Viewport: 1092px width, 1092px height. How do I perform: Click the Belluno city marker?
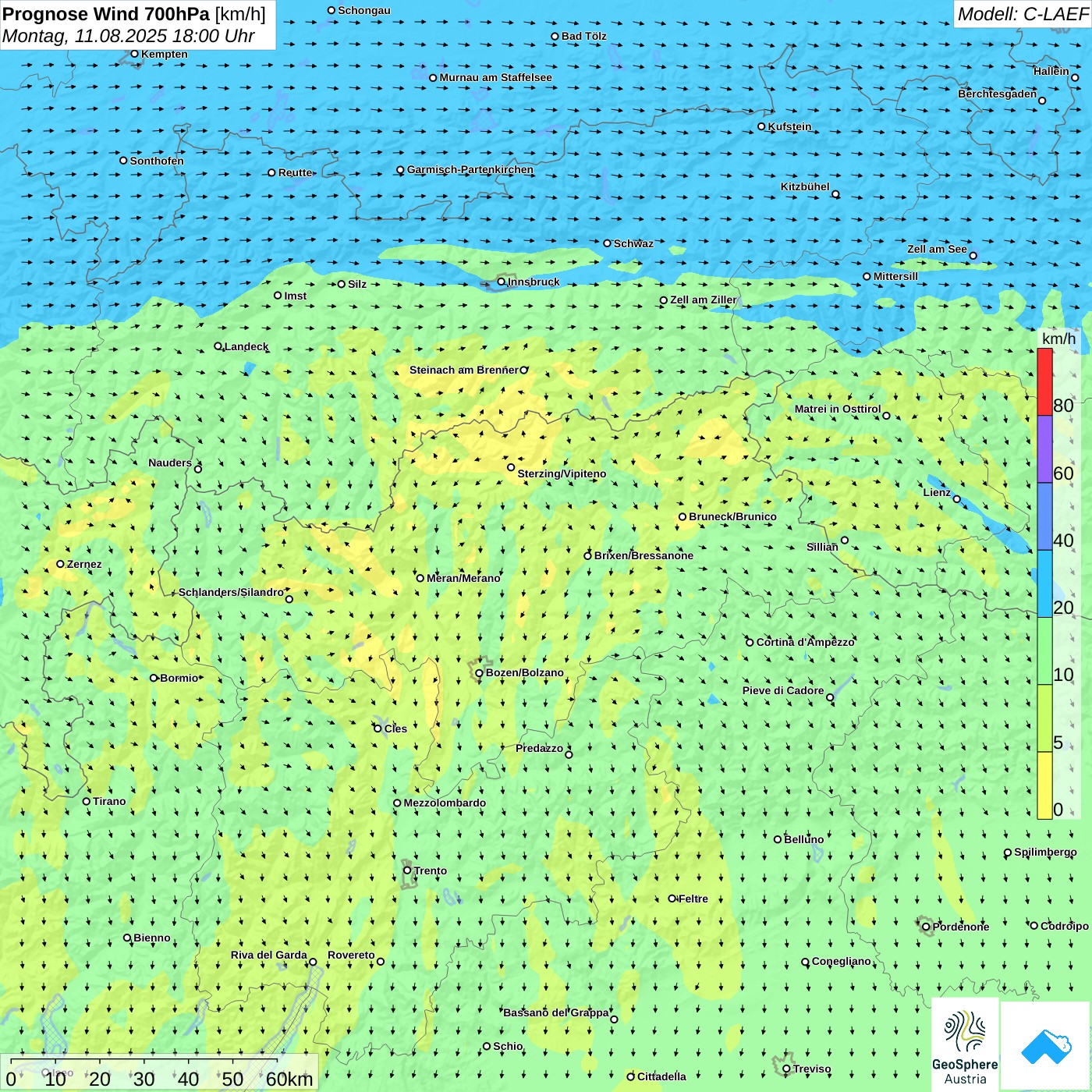point(778,839)
